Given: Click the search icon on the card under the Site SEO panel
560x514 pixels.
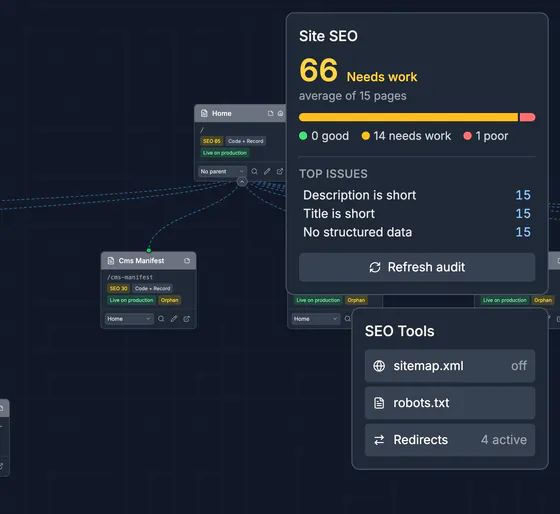Looking at the screenshot, I should coord(348,319).
